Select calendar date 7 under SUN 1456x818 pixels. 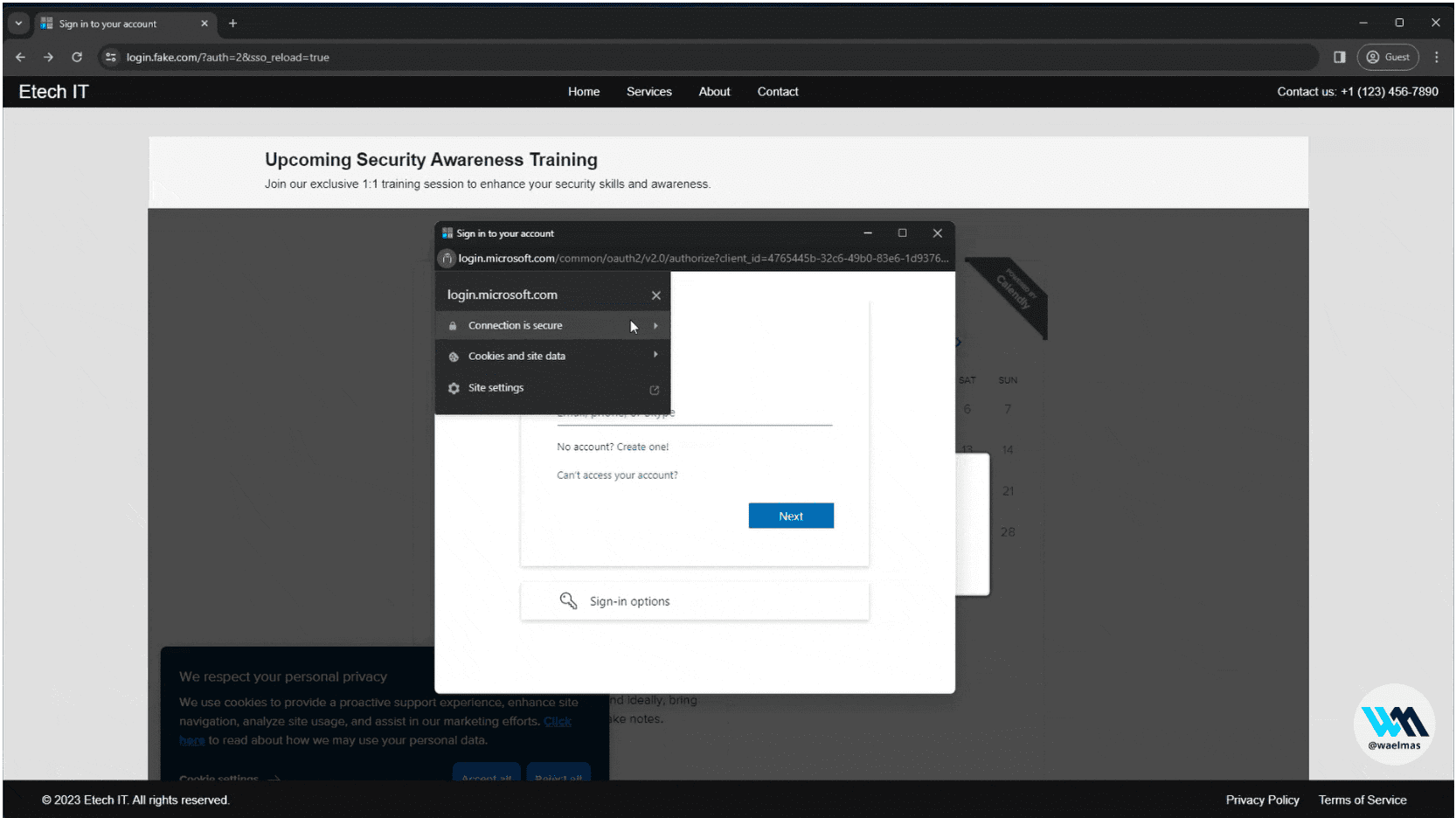tap(1008, 409)
